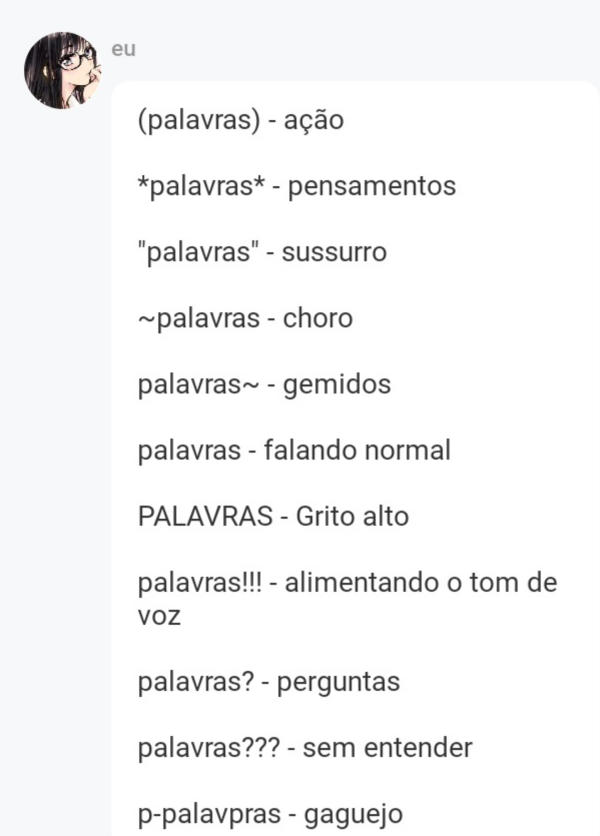Image resolution: width=600 pixels, height=836 pixels.
Task: Click the word 'sussurro'
Action: pyautogui.click(x=334, y=253)
